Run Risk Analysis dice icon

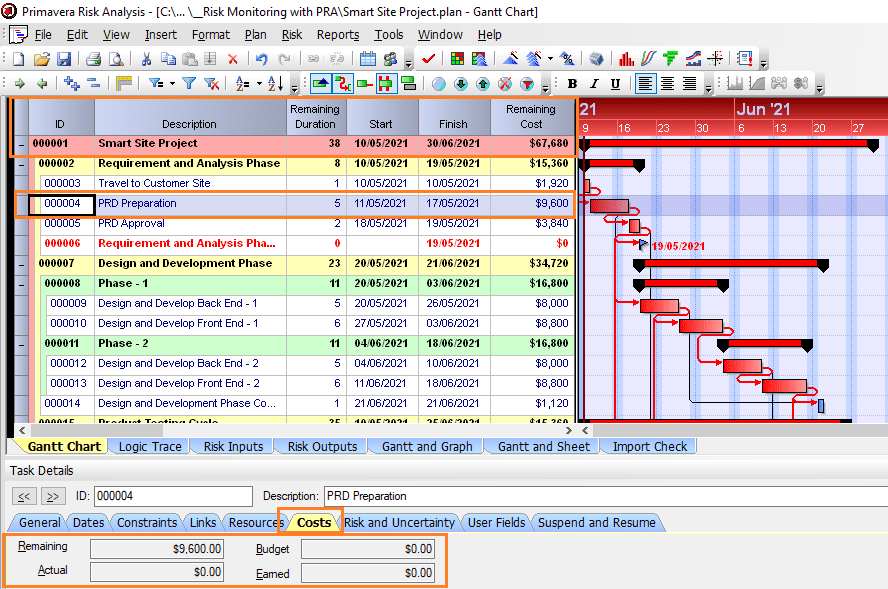coord(596,59)
